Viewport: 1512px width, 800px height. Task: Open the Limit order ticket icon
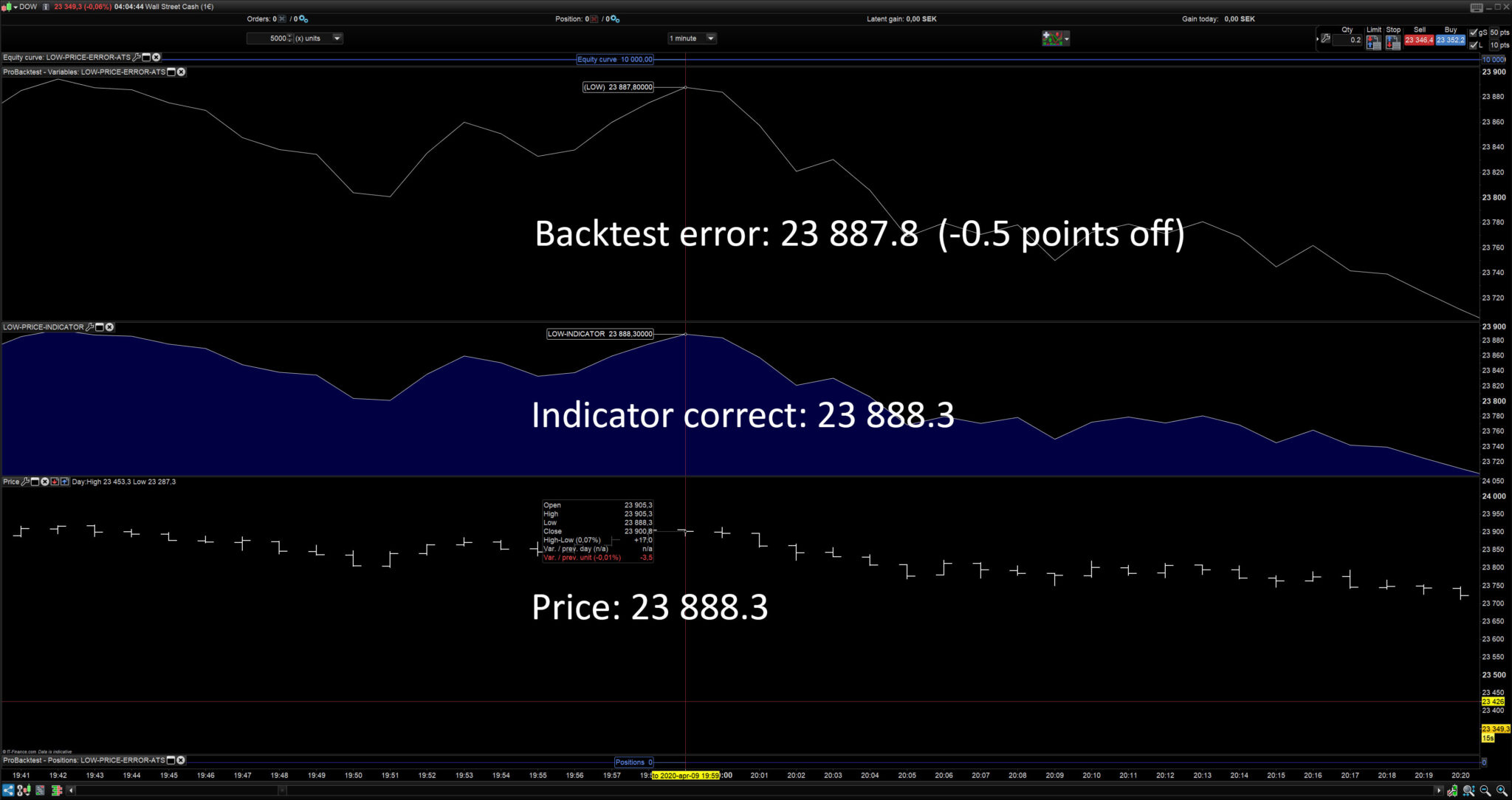tap(1373, 43)
